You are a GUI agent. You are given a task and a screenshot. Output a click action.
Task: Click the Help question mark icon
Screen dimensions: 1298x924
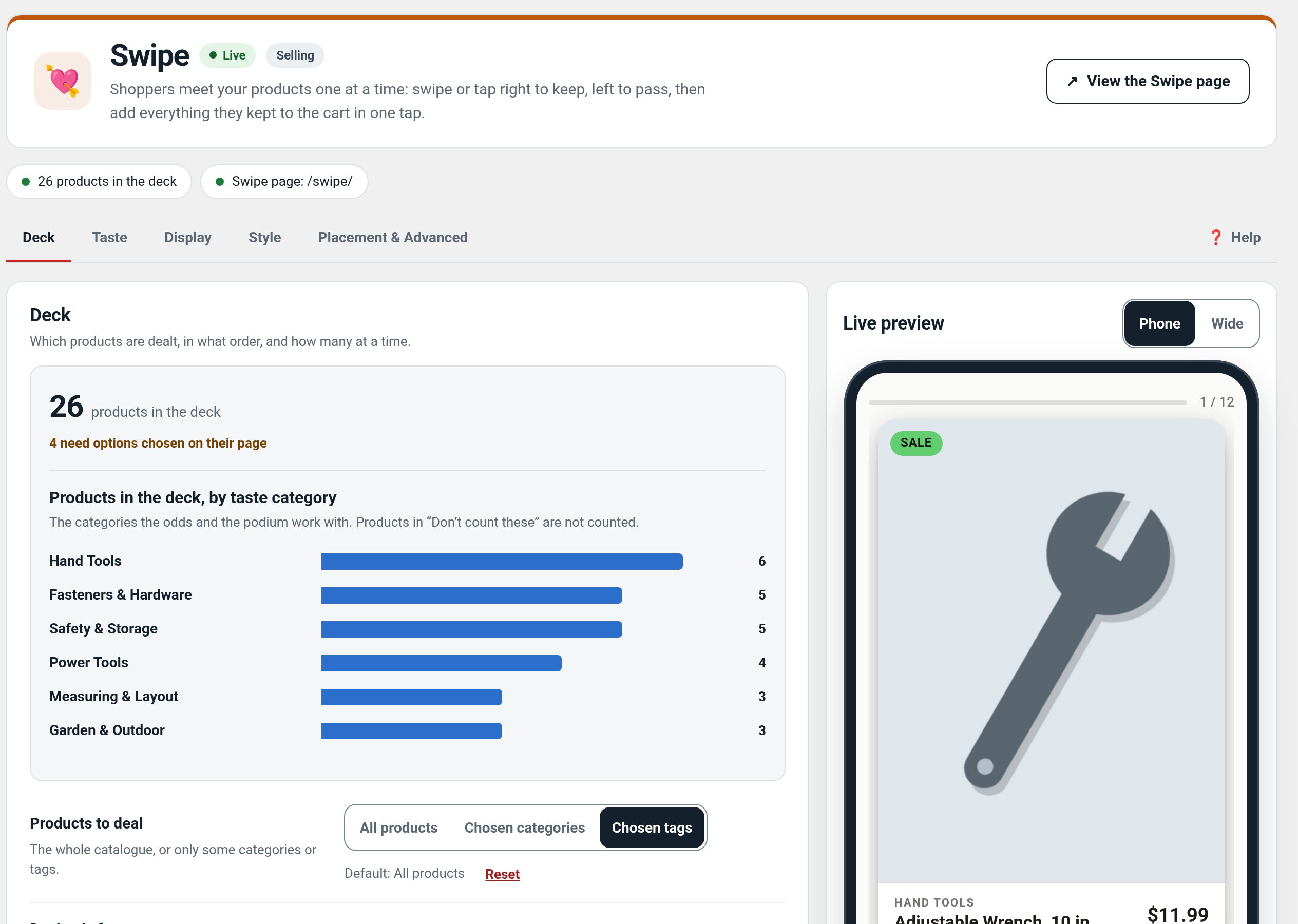(1215, 237)
